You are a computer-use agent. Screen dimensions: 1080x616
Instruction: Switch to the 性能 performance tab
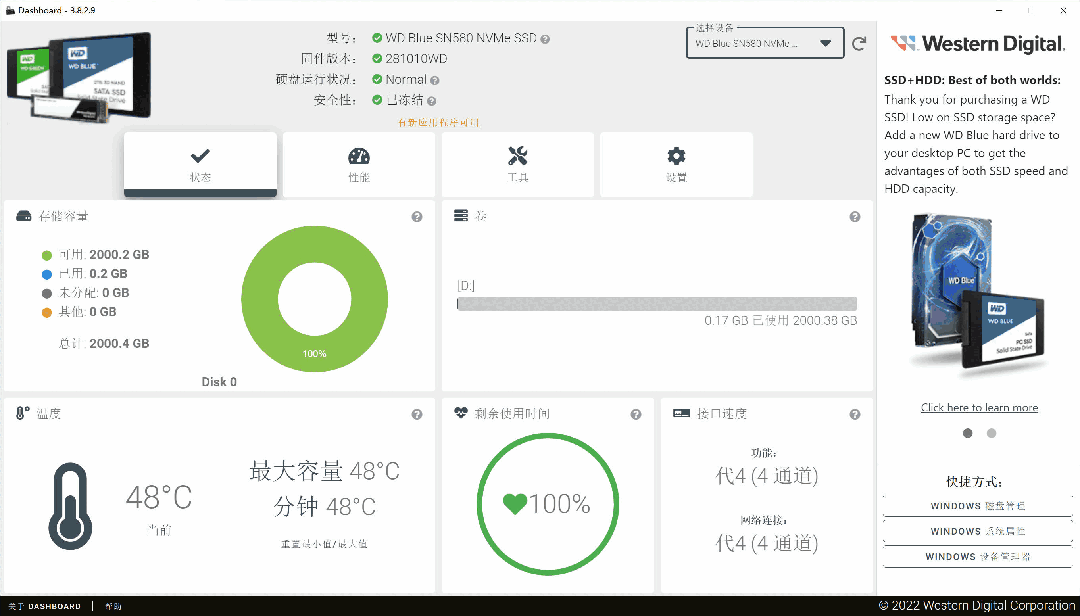point(359,165)
